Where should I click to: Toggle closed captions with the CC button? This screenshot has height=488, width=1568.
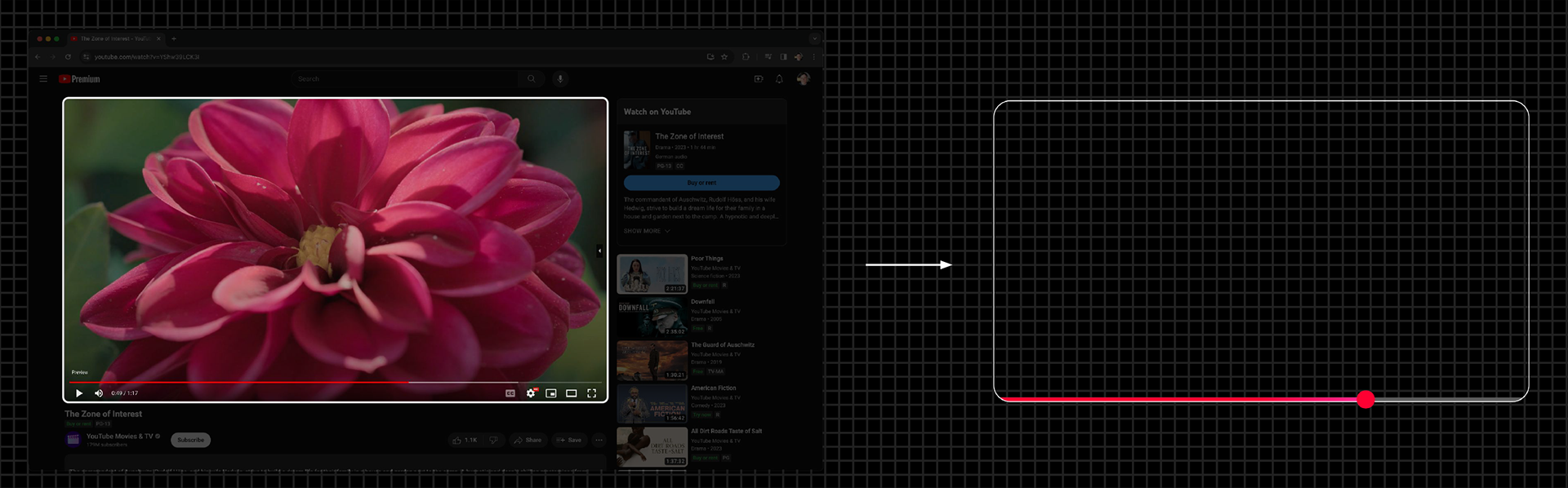click(x=510, y=393)
